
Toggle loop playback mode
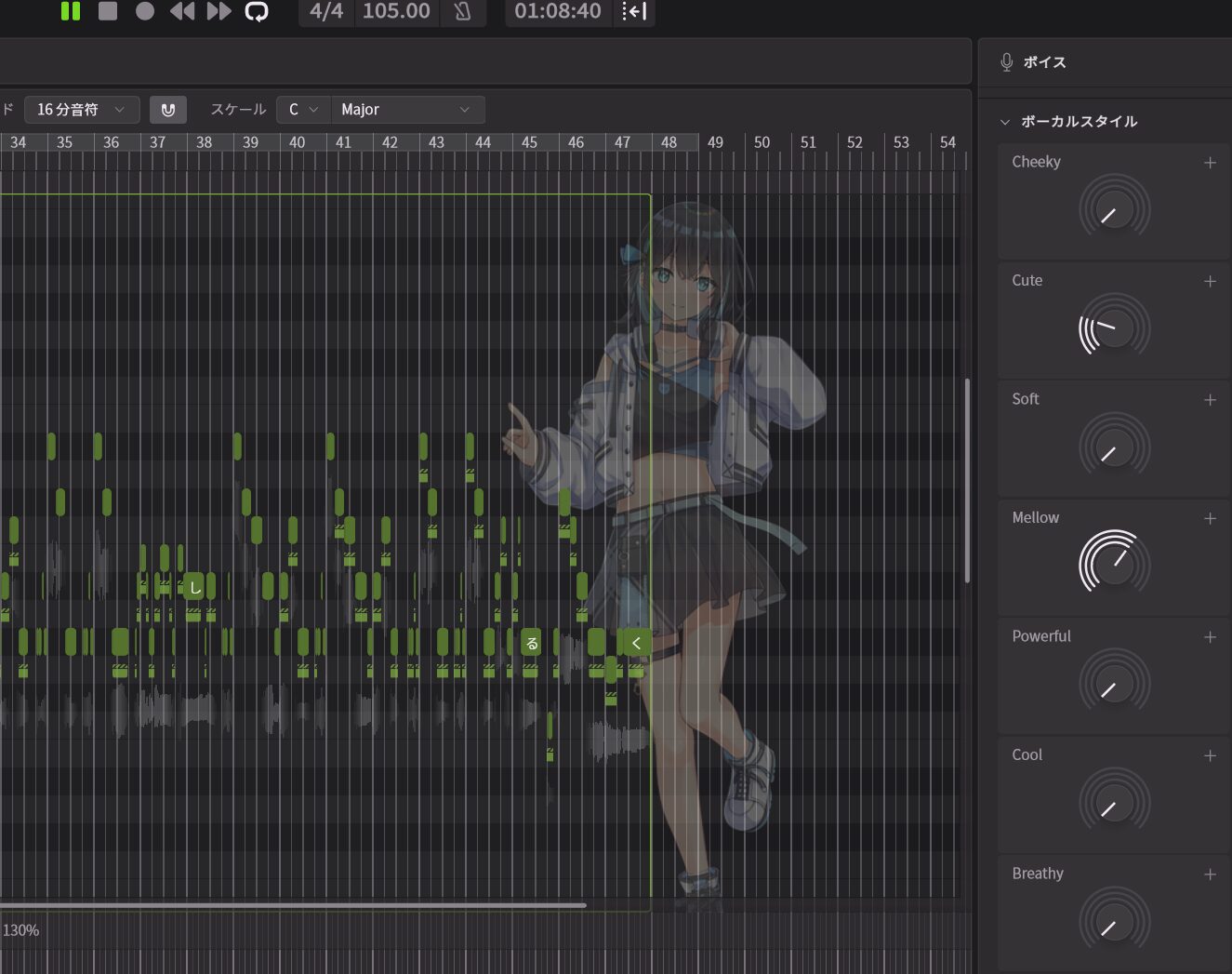pyautogui.click(x=257, y=11)
